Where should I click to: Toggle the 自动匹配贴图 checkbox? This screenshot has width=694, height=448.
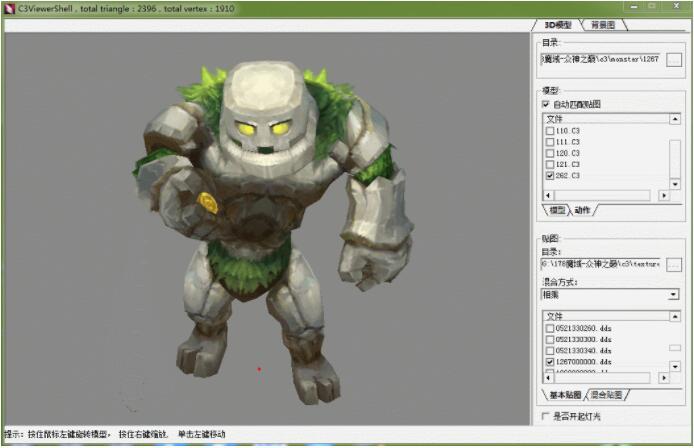(546, 104)
